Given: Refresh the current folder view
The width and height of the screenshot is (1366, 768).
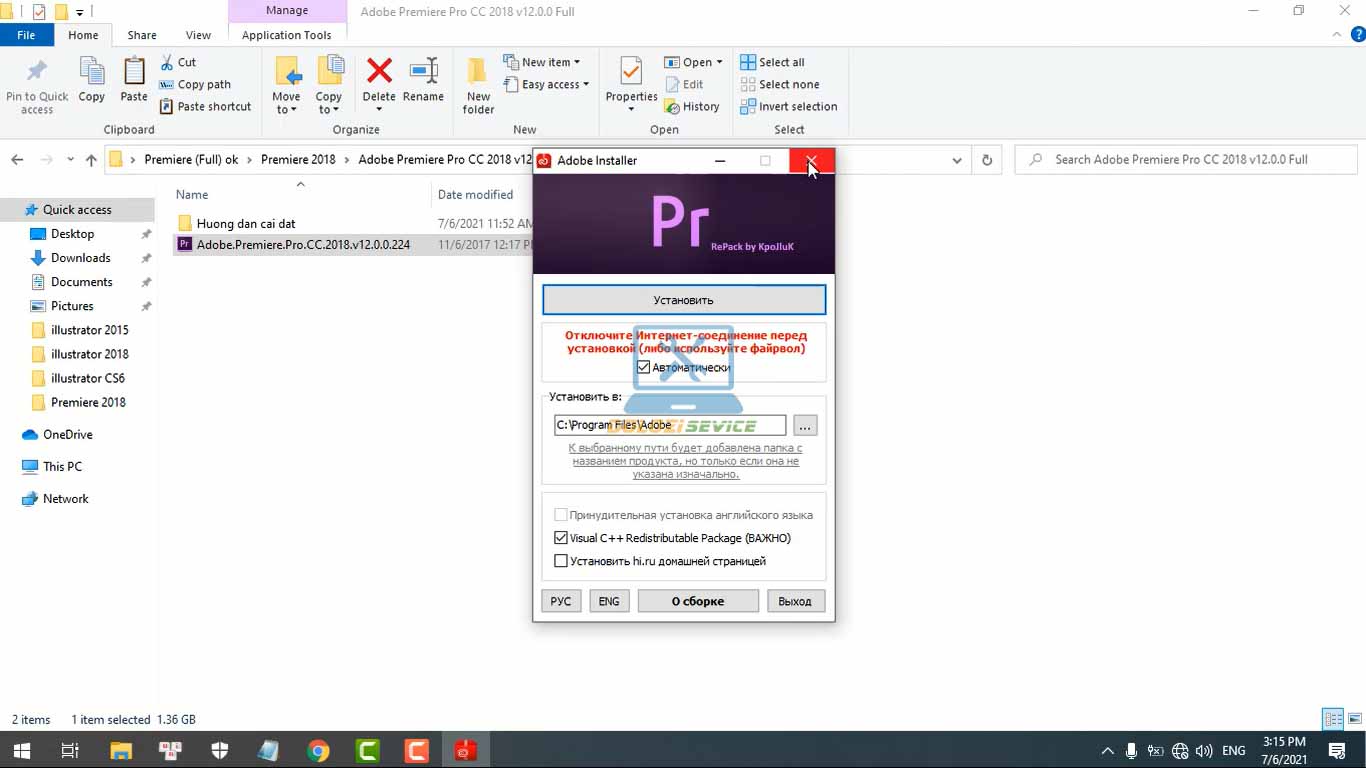Looking at the screenshot, I should click(987, 160).
